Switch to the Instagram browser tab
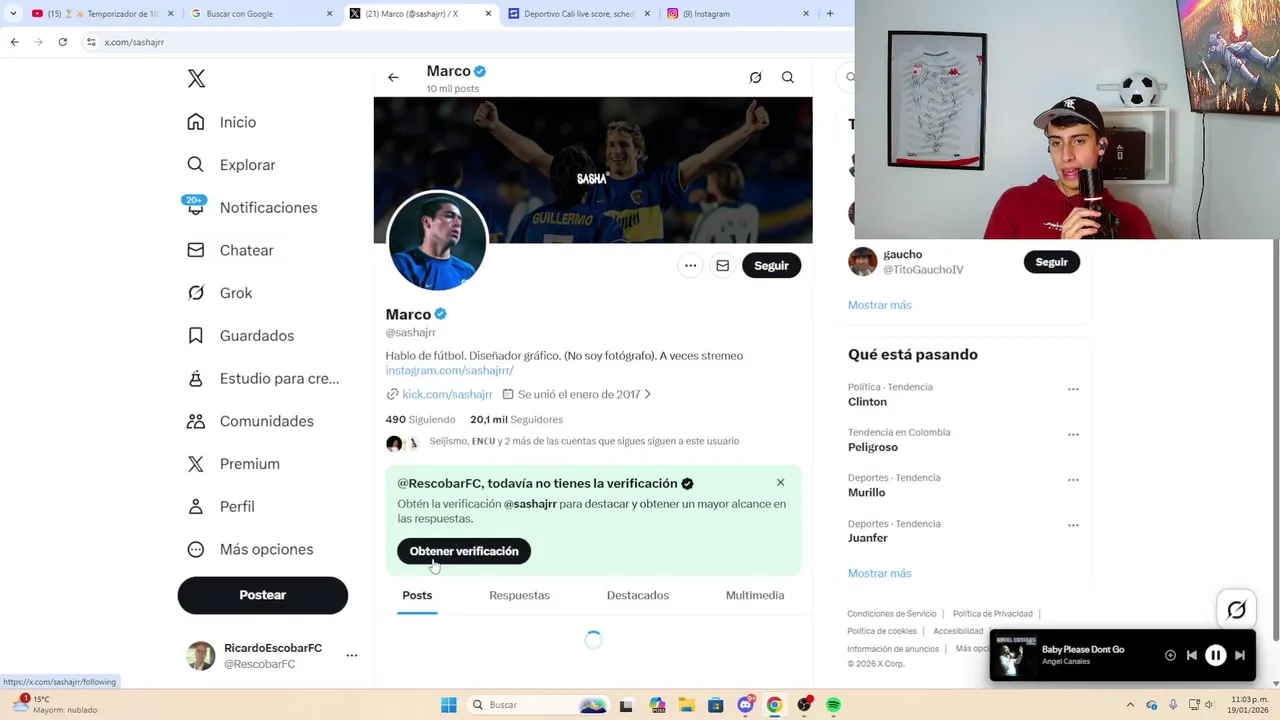The image size is (1280, 720). click(x=737, y=14)
